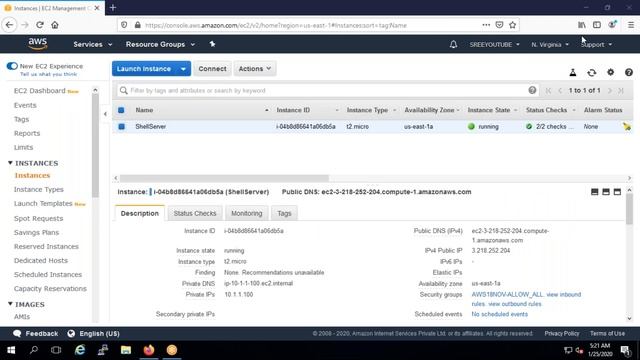Maximize the details pane layout icon
640x360 pixels.
click(617, 192)
